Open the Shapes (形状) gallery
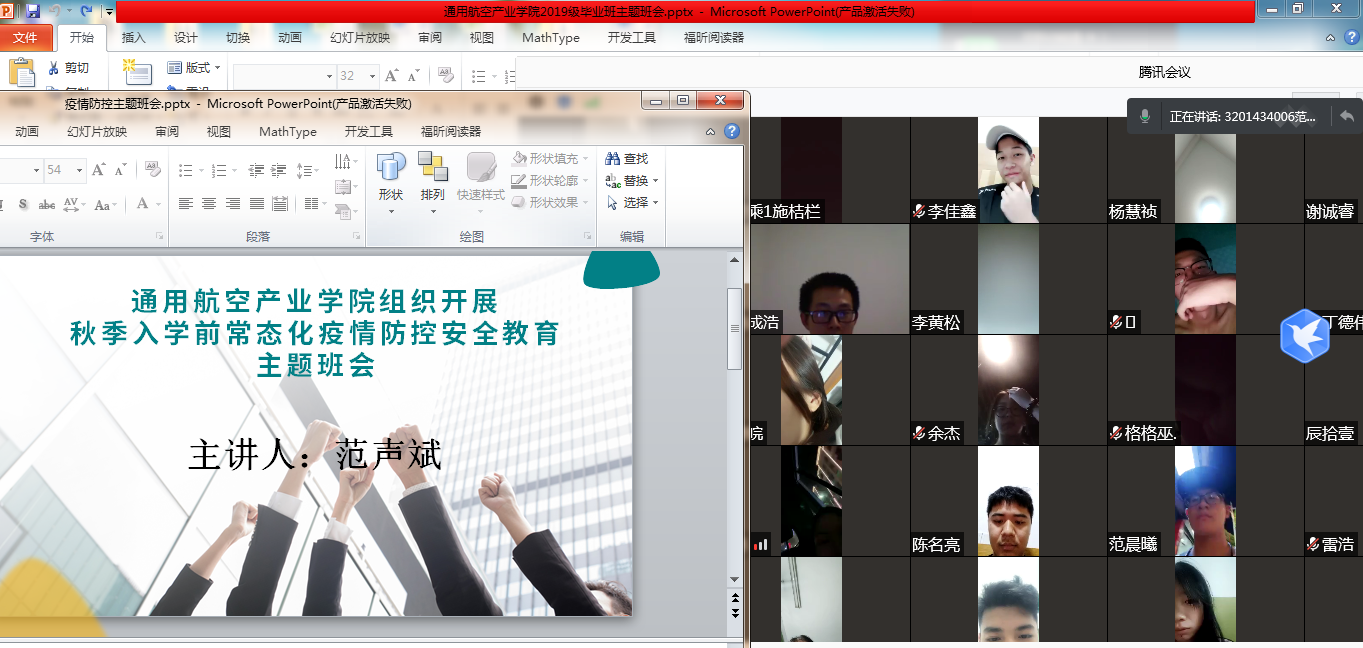This screenshot has height=648, width=1363. [x=391, y=177]
